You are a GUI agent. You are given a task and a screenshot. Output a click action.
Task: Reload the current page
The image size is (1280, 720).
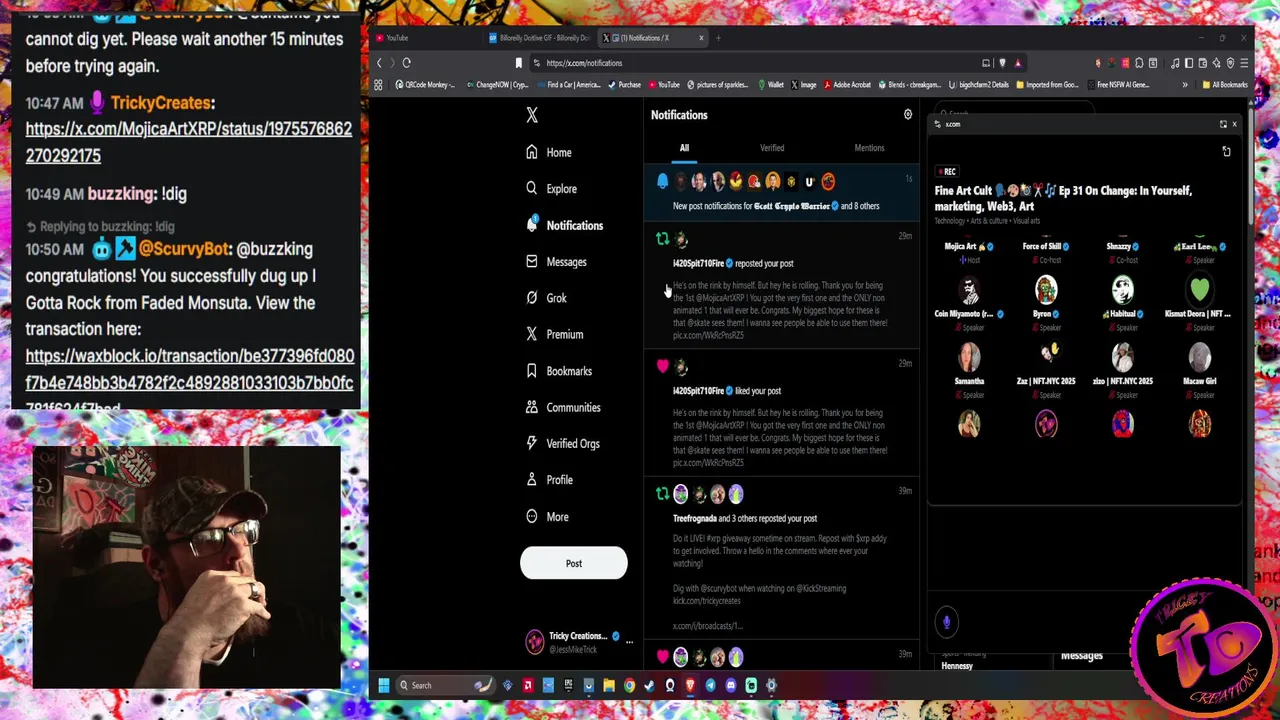(x=406, y=63)
